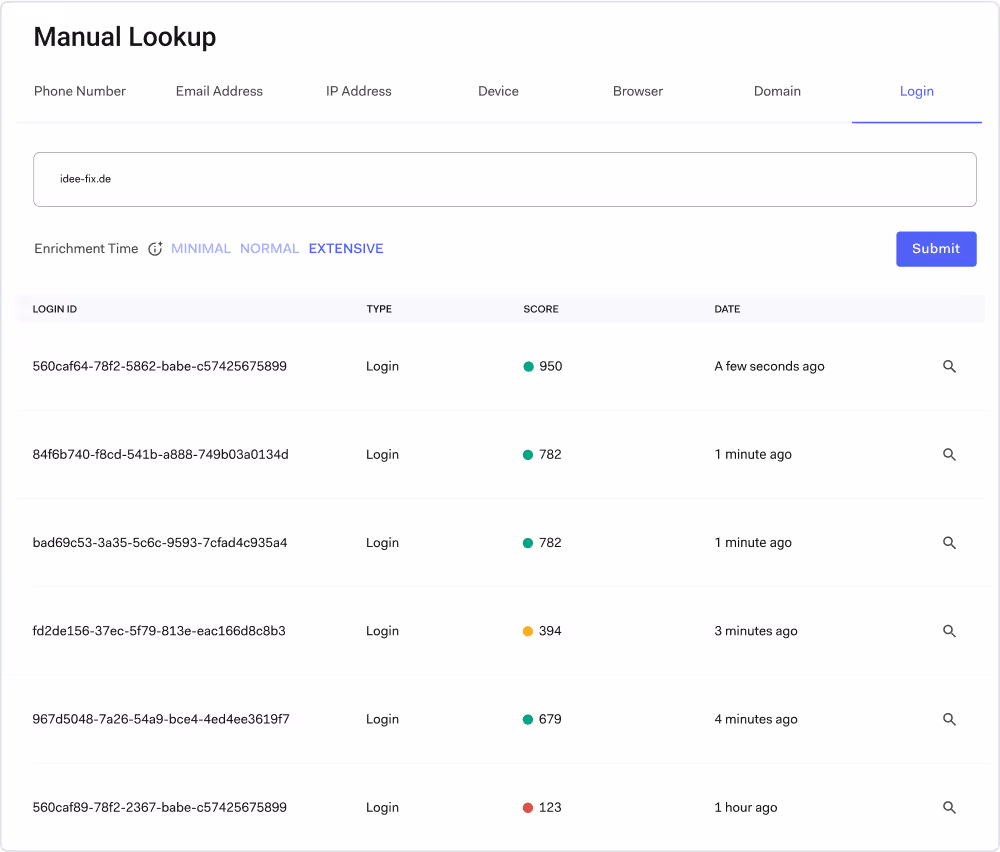Select the Device tab

click(x=498, y=91)
